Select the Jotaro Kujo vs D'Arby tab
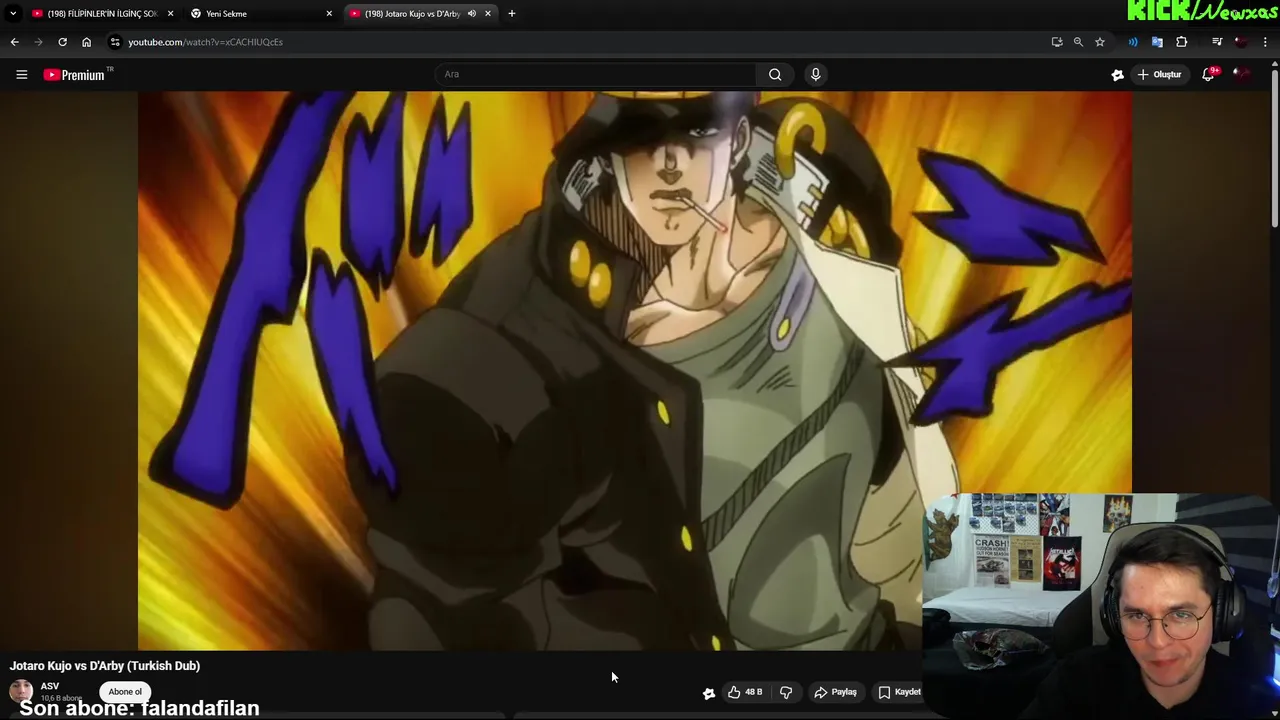 [410, 14]
